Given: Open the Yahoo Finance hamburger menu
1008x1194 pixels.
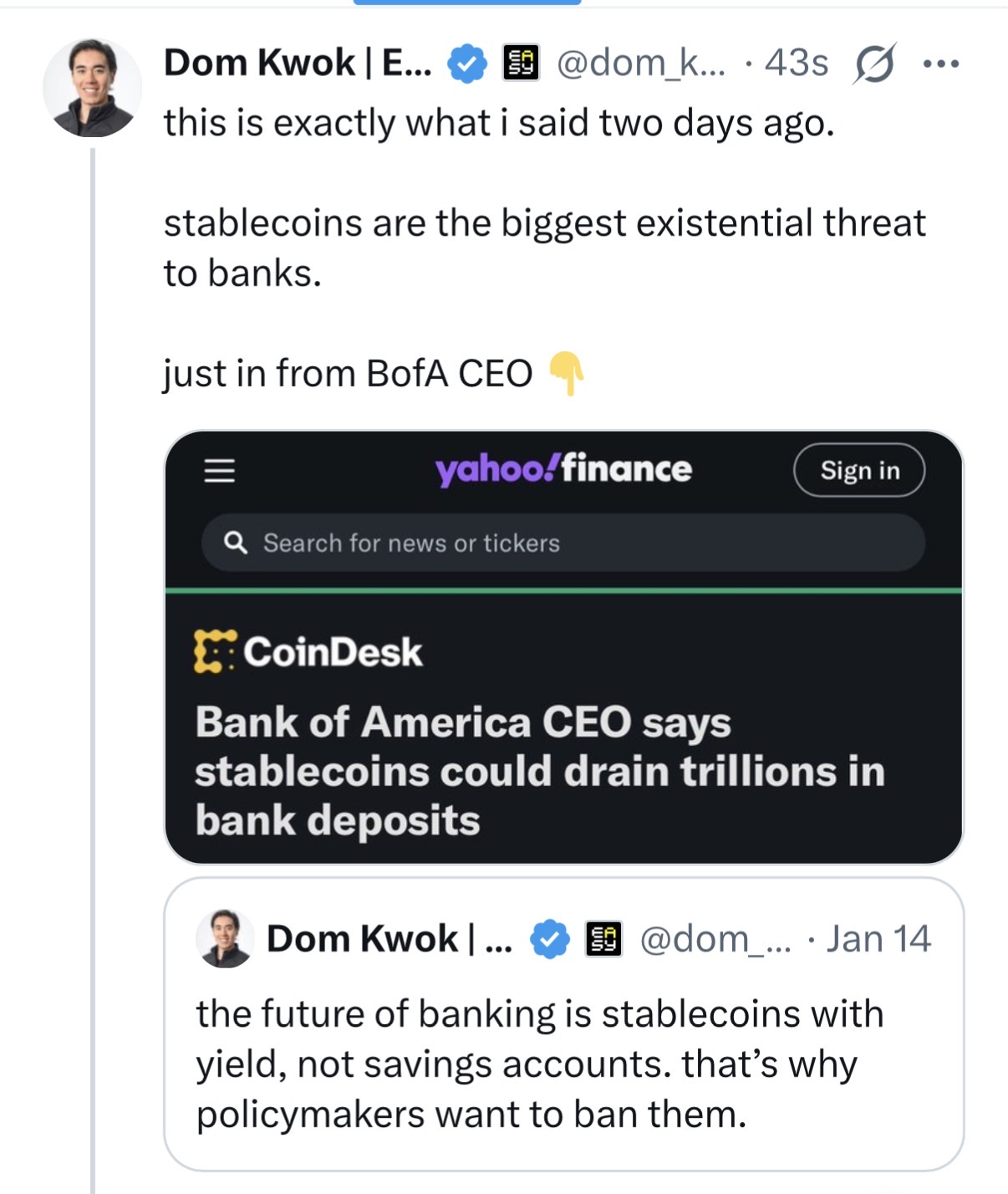Looking at the screenshot, I should 220,470.
